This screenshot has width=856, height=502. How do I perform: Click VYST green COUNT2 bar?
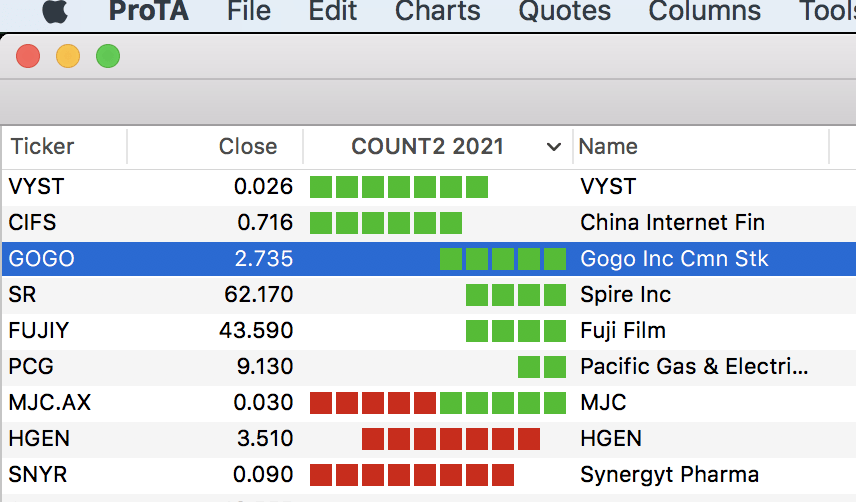(x=399, y=187)
